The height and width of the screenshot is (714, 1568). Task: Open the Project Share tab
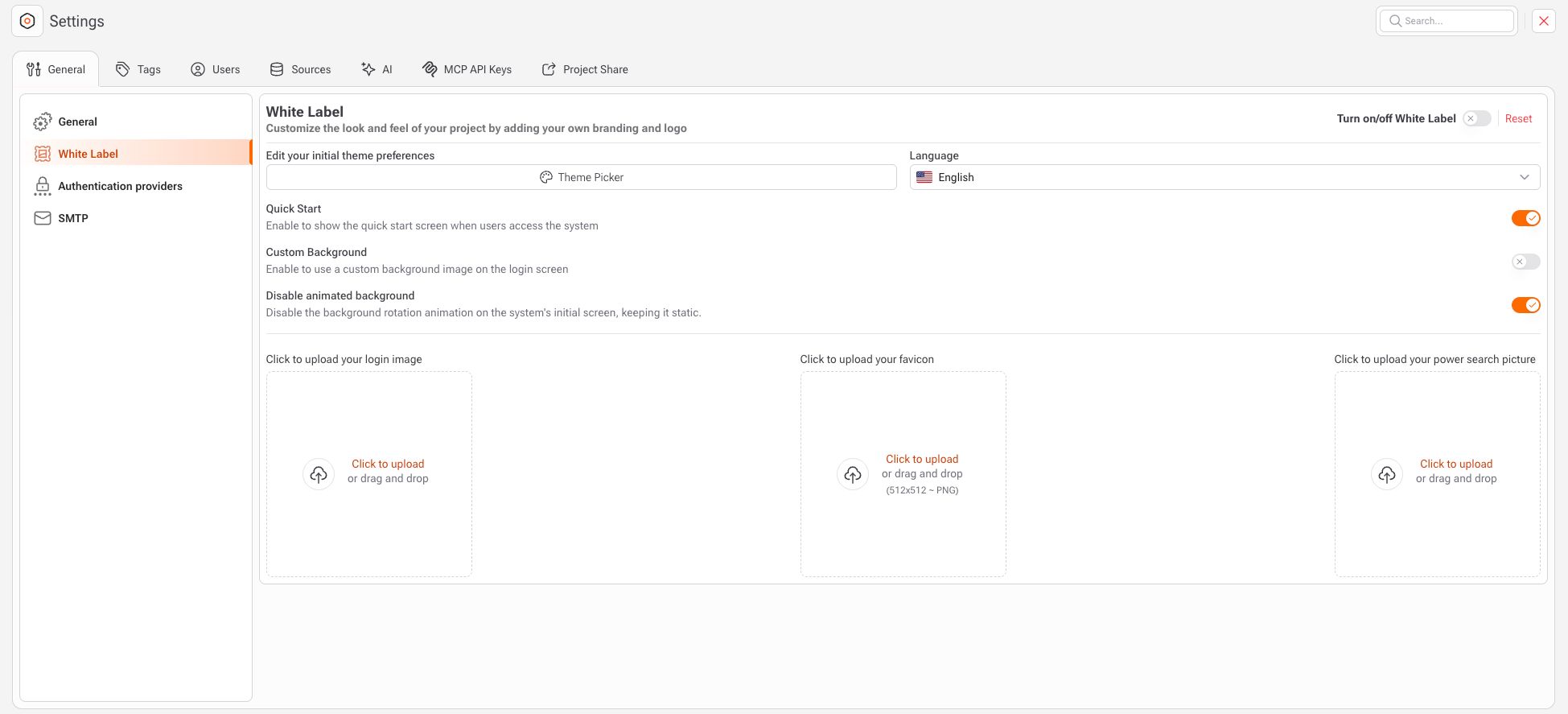586,69
